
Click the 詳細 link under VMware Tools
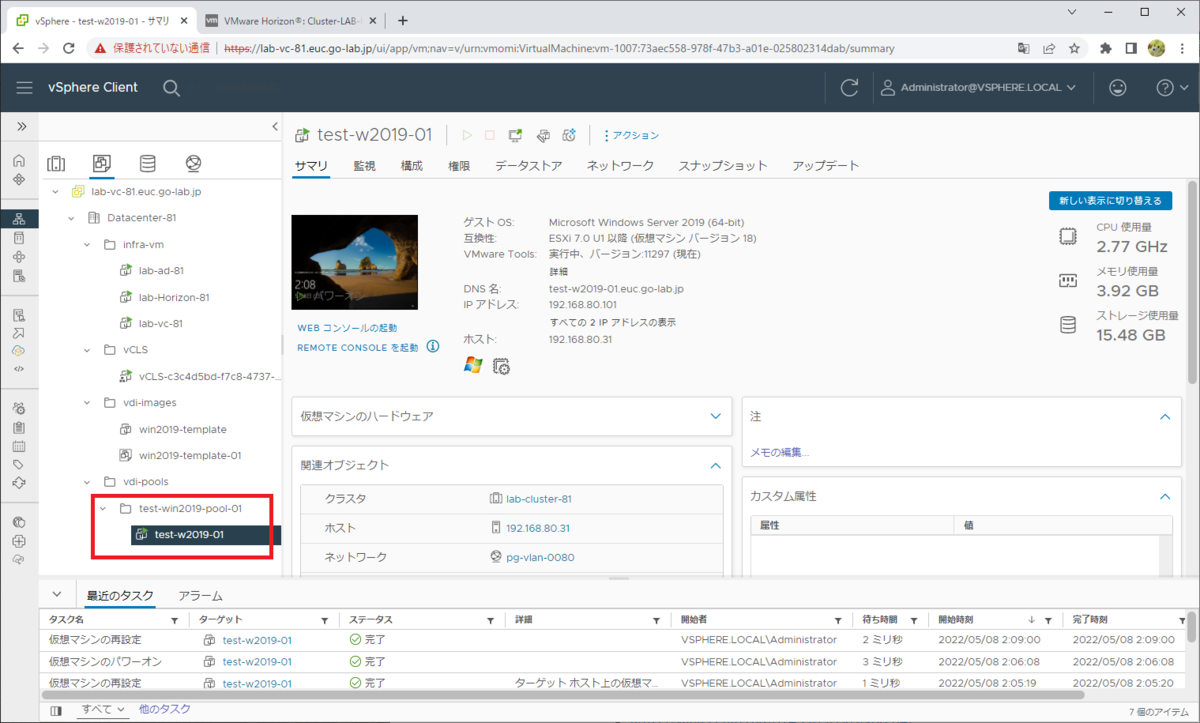point(559,271)
